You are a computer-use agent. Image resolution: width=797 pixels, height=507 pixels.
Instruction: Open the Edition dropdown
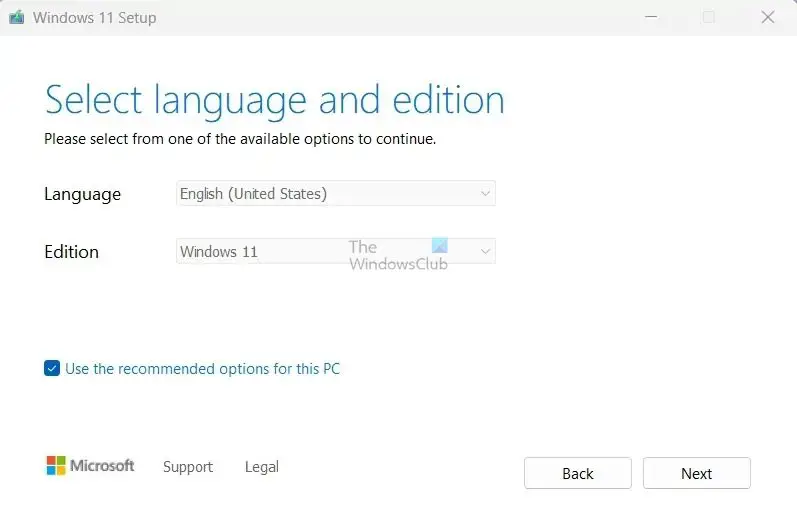[335, 251]
